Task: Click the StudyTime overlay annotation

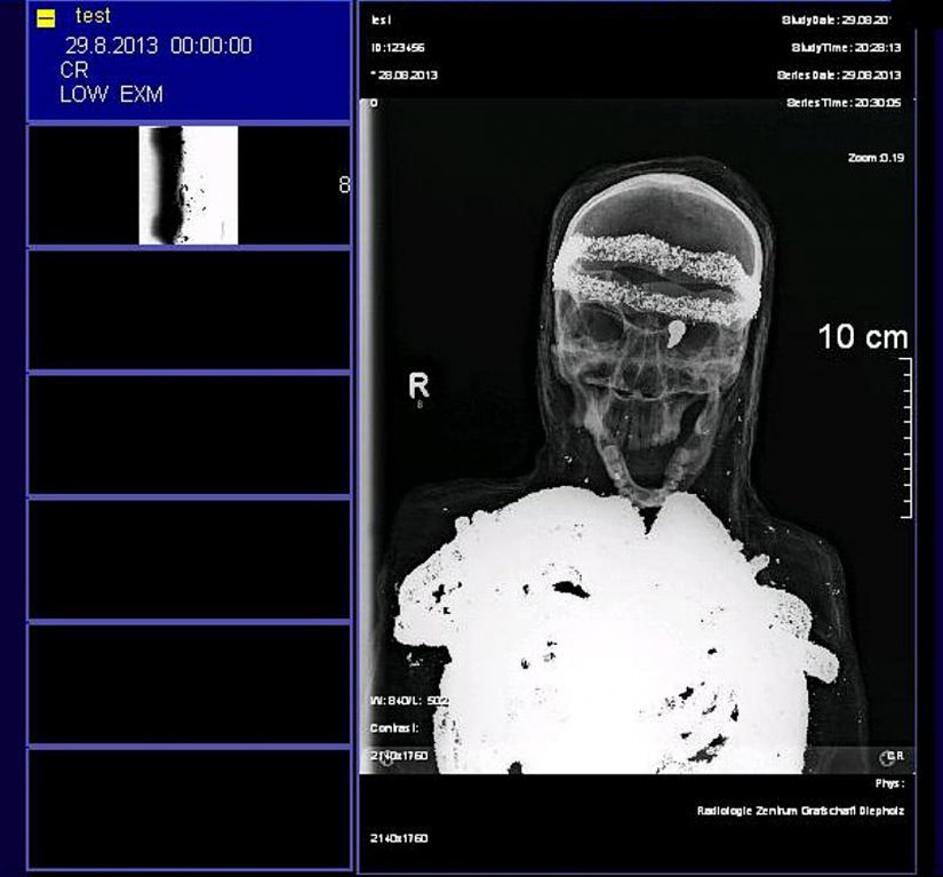Action: pyautogui.click(x=846, y=47)
